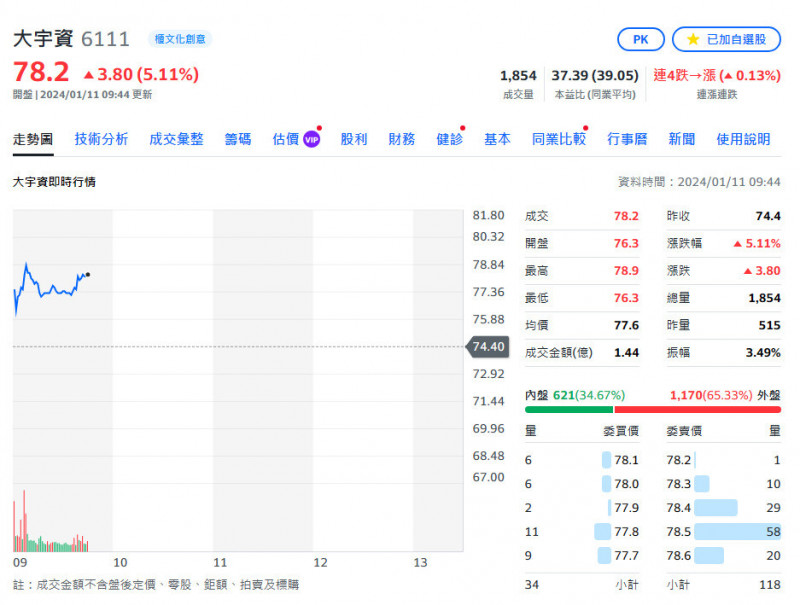Click the PK compare button

coord(640,39)
